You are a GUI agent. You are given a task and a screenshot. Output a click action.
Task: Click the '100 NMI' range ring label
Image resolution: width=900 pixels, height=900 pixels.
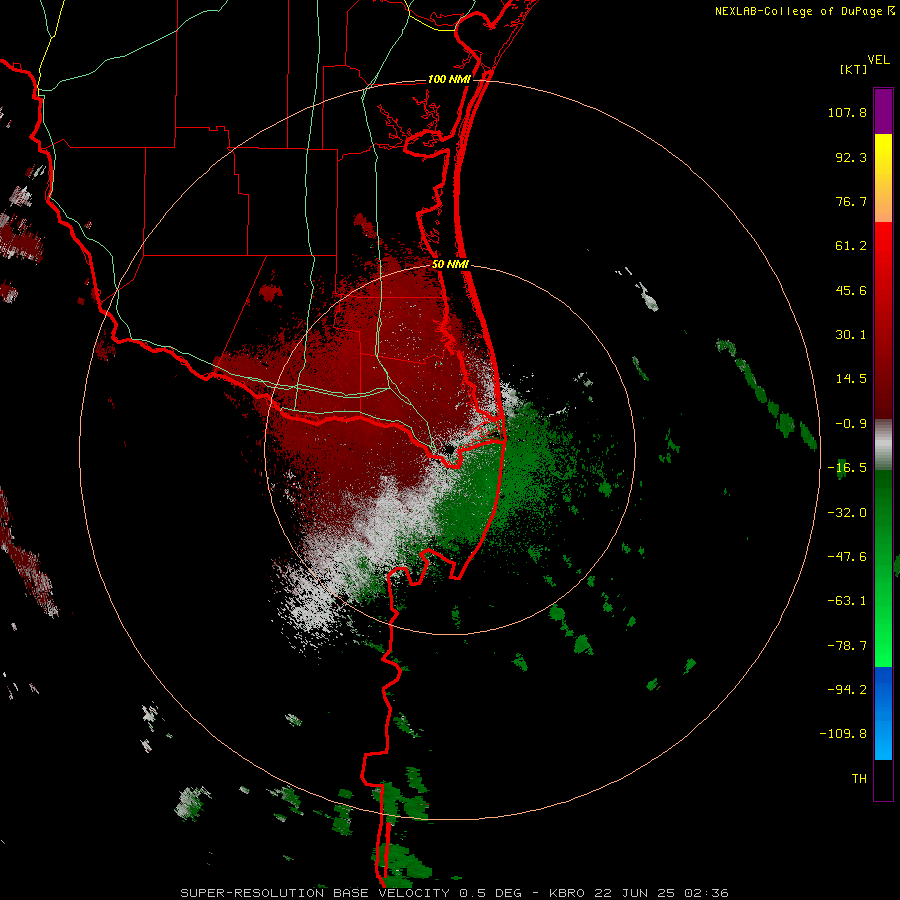449,79
